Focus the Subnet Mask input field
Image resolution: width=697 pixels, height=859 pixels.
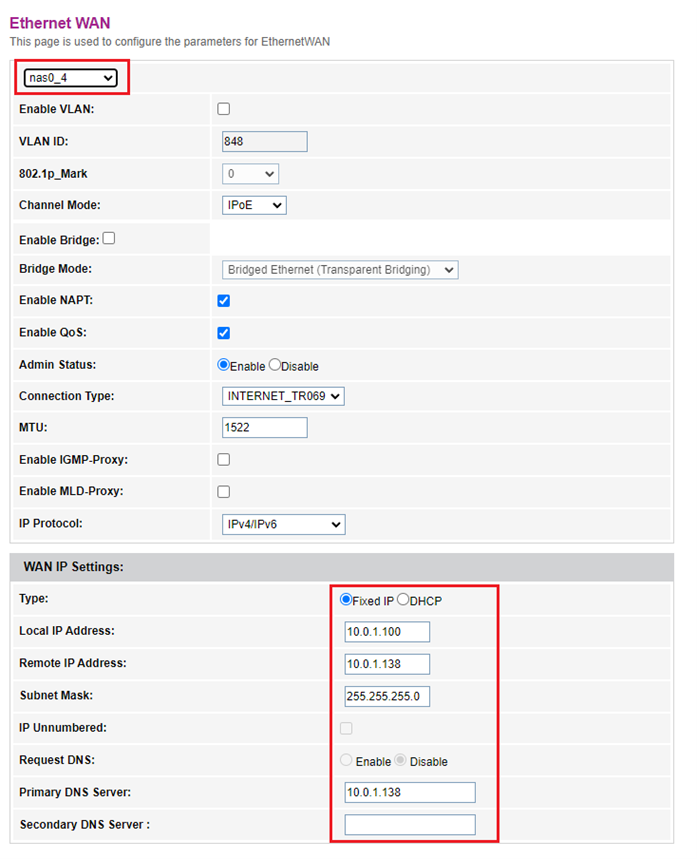[x=387, y=696]
